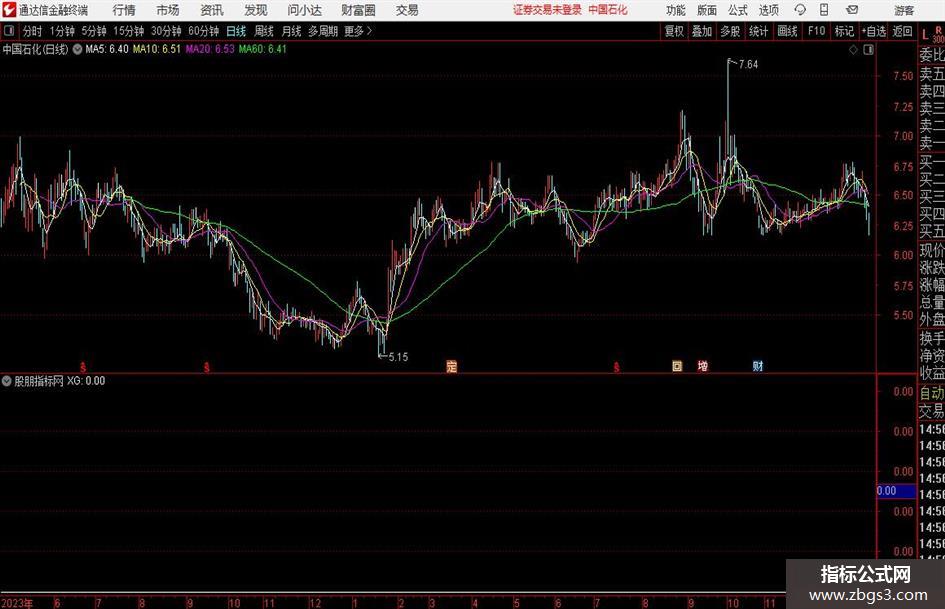Click the 自动 label in right panel
This screenshot has height=609, width=945.
932,393
